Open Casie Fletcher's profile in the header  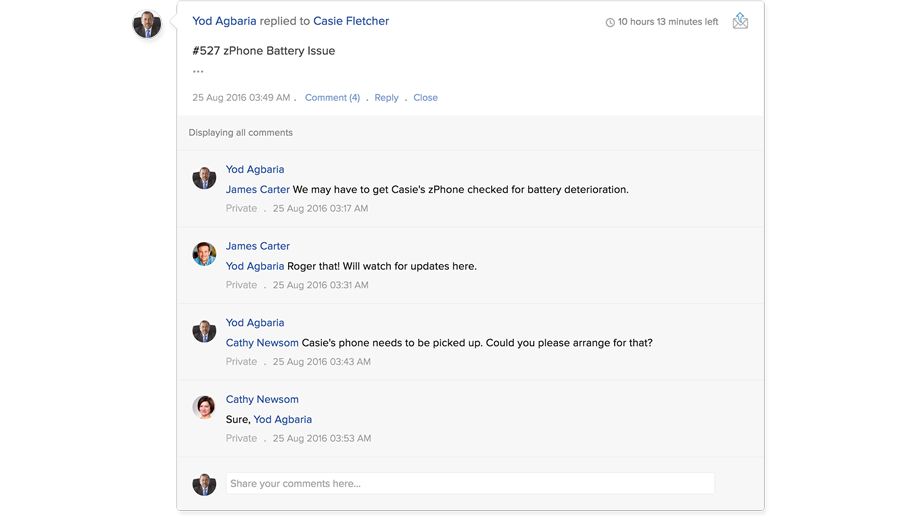pyautogui.click(x=351, y=21)
